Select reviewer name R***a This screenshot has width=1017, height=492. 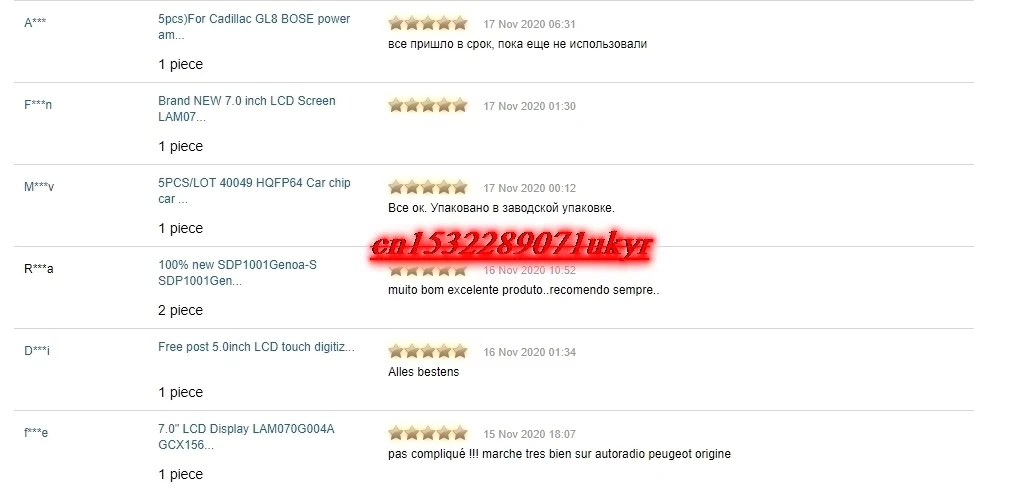(x=39, y=268)
